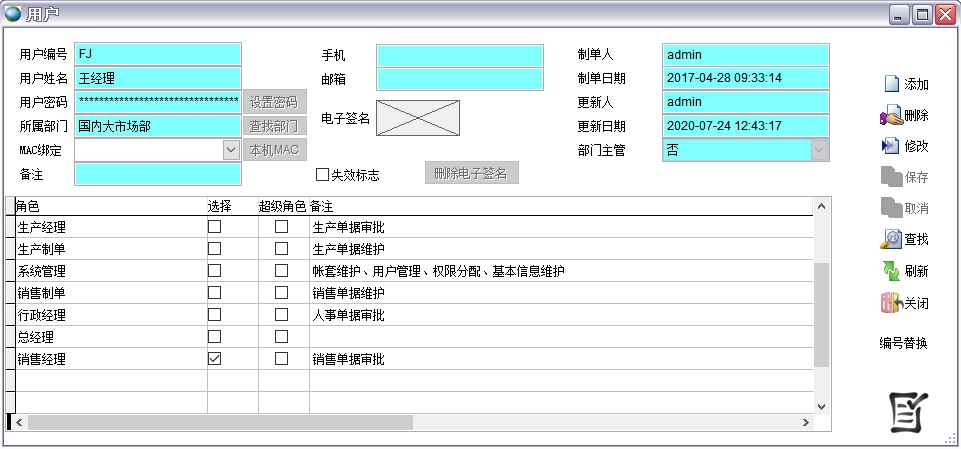Enable the 失效标志 checkbox
961x449 pixels.
(322, 175)
